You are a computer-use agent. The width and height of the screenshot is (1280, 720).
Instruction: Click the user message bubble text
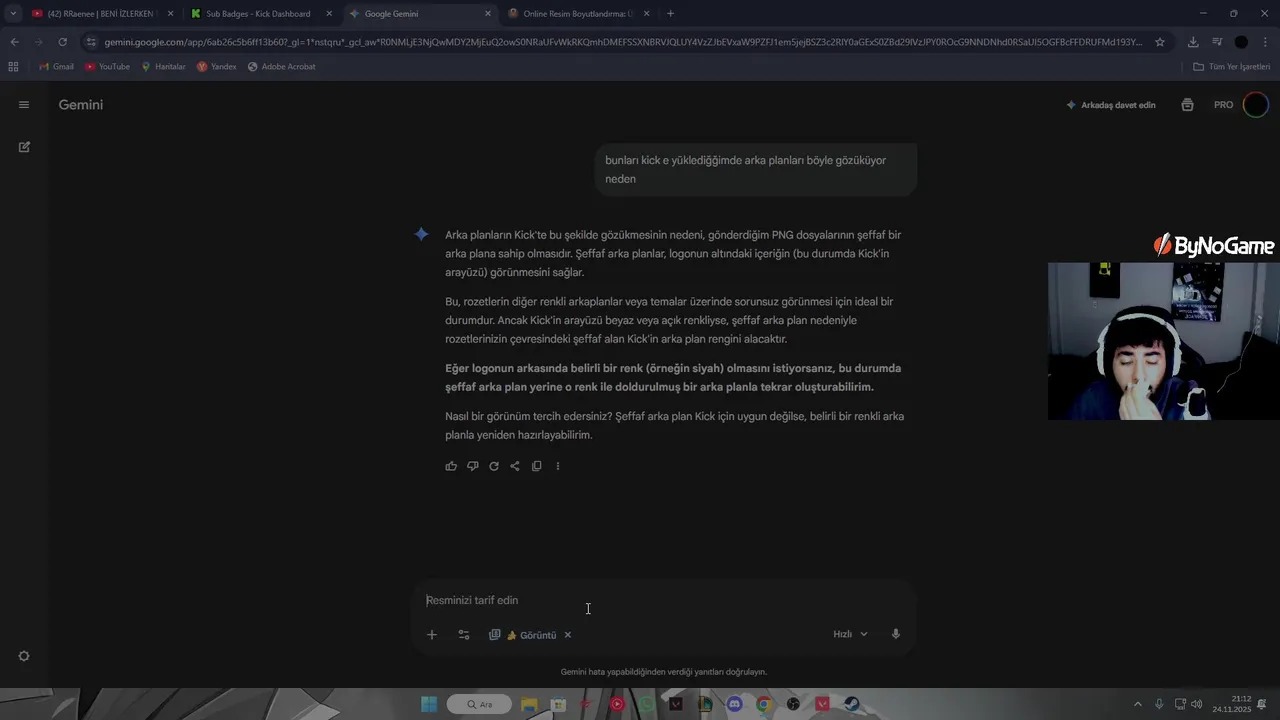(x=745, y=169)
